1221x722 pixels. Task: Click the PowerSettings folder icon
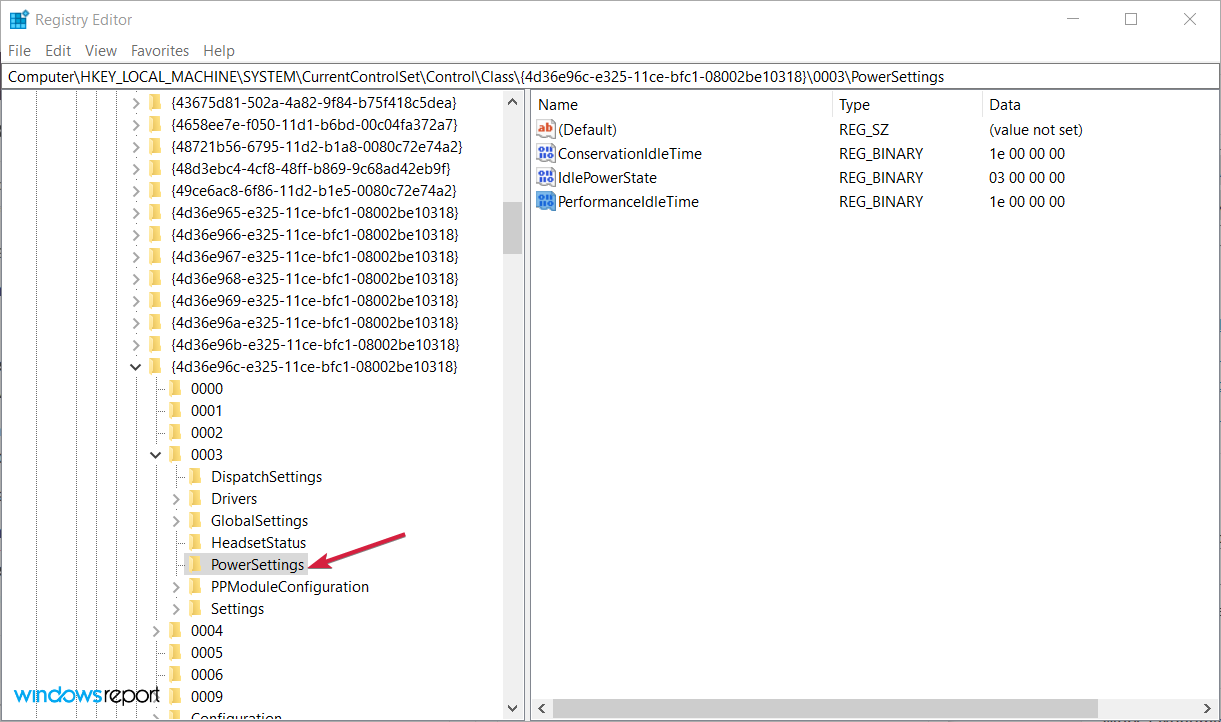pyautogui.click(x=195, y=564)
